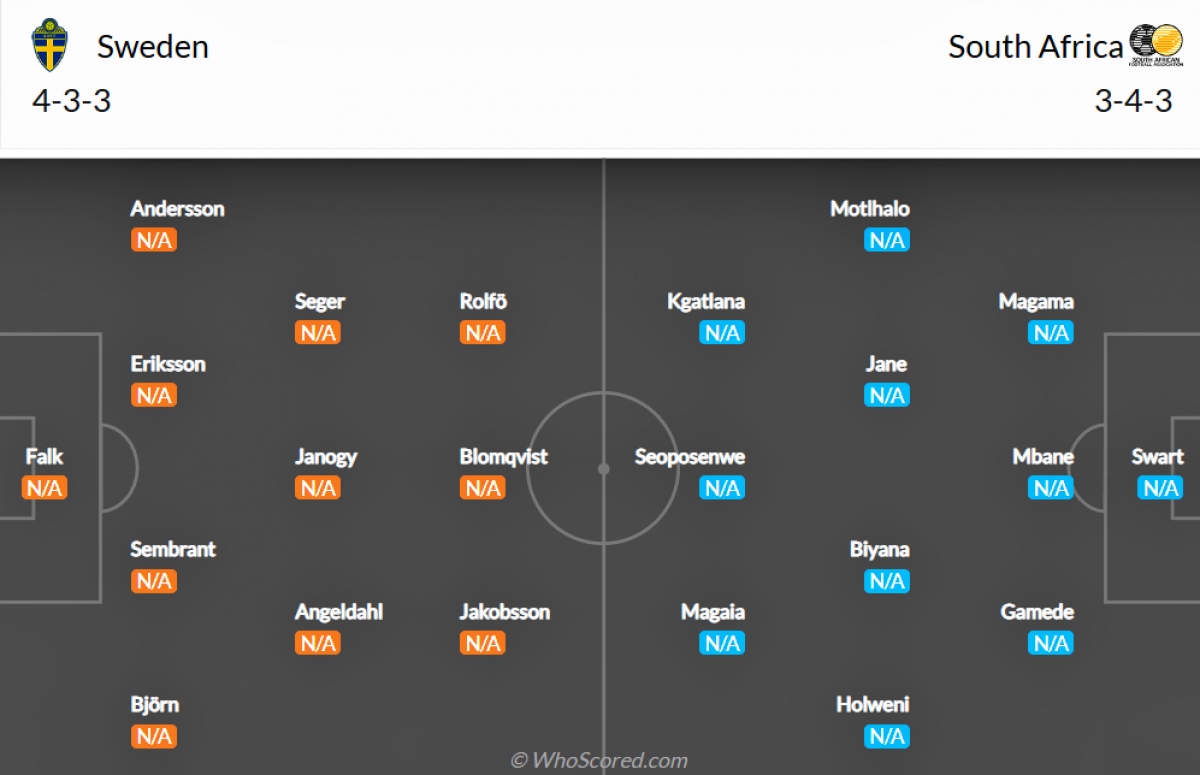Click Swart's blue N/A rating badge
The height and width of the screenshot is (775, 1200).
[x=1160, y=488]
